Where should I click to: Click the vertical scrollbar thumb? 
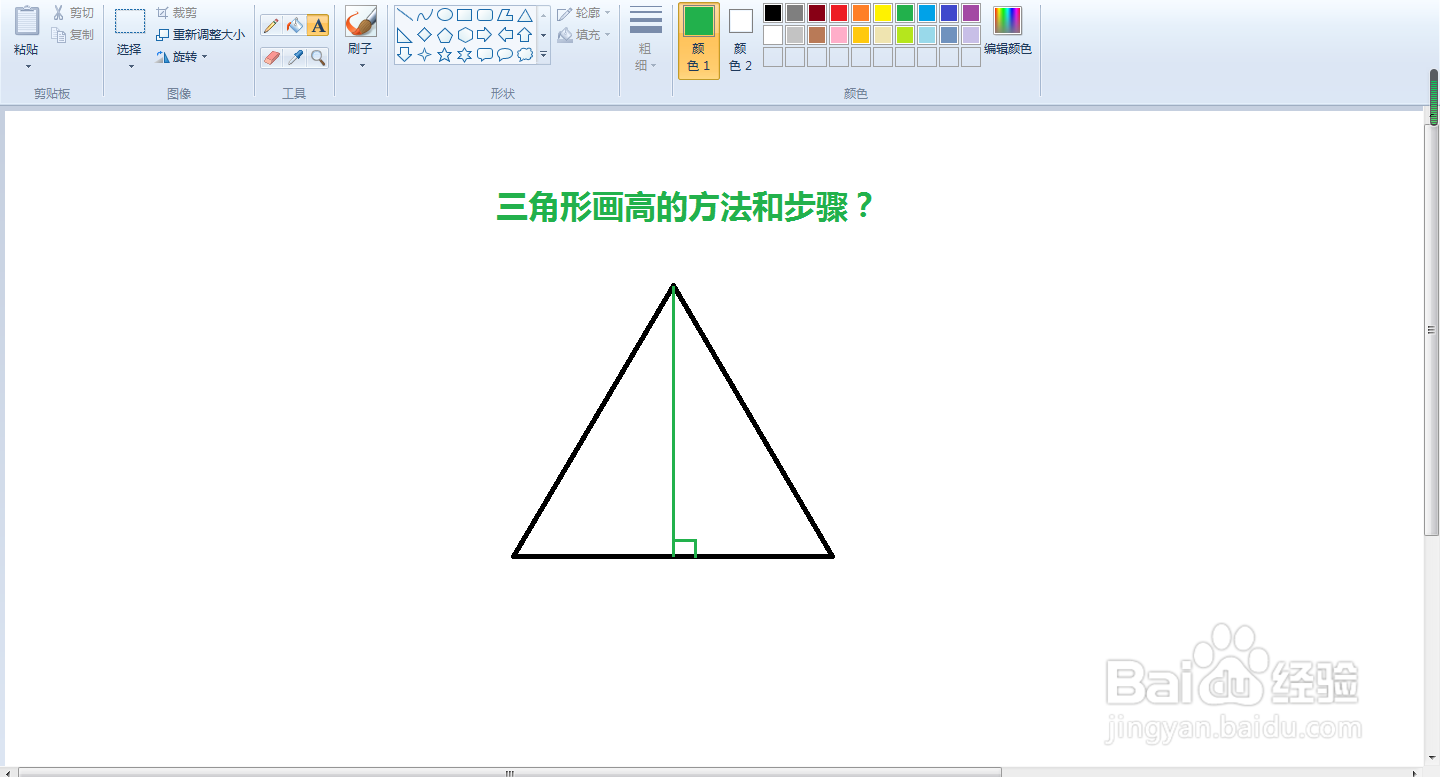pyautogui.click(x=1432, y=329)
